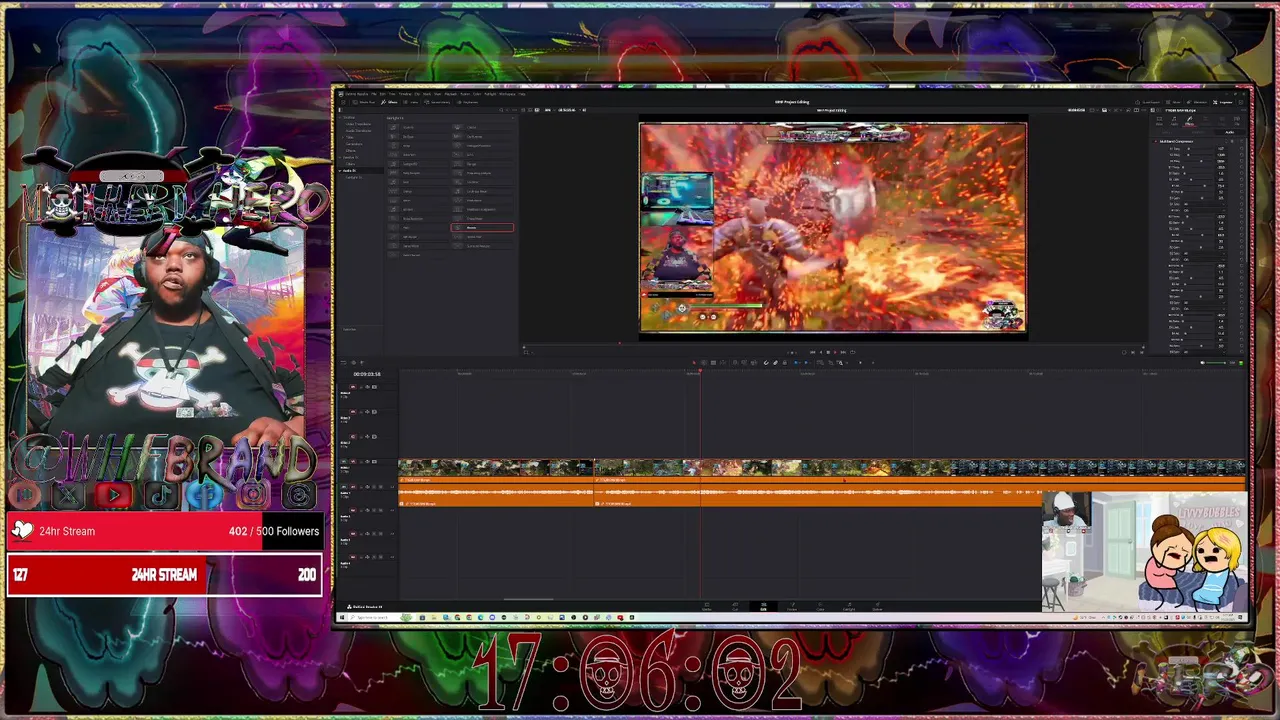
Task: Open the Video tab in the Inspector
Action: pyautogui.click(x=1159, y=121)
